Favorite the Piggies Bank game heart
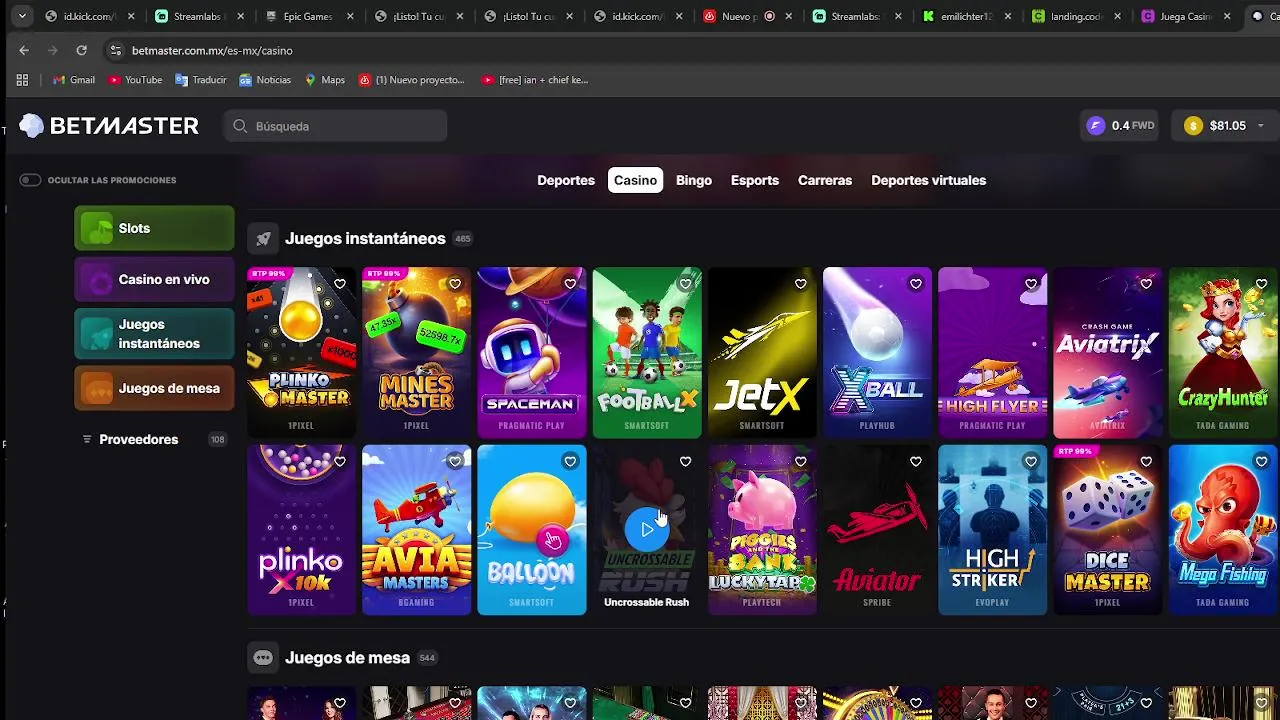Screen dimensions: 1280x720 800,461
